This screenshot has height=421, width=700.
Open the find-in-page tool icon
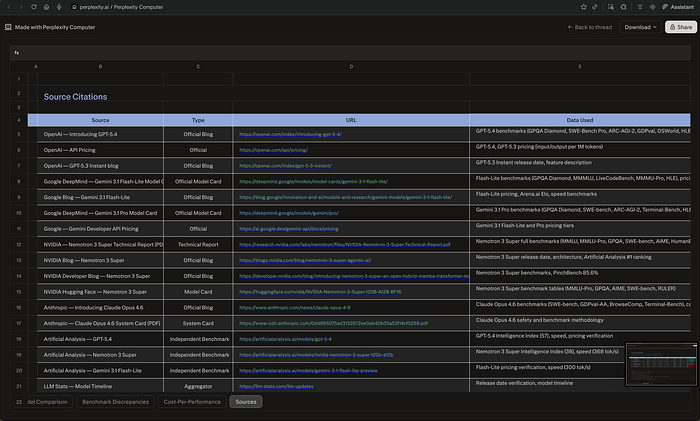[610, 7]
